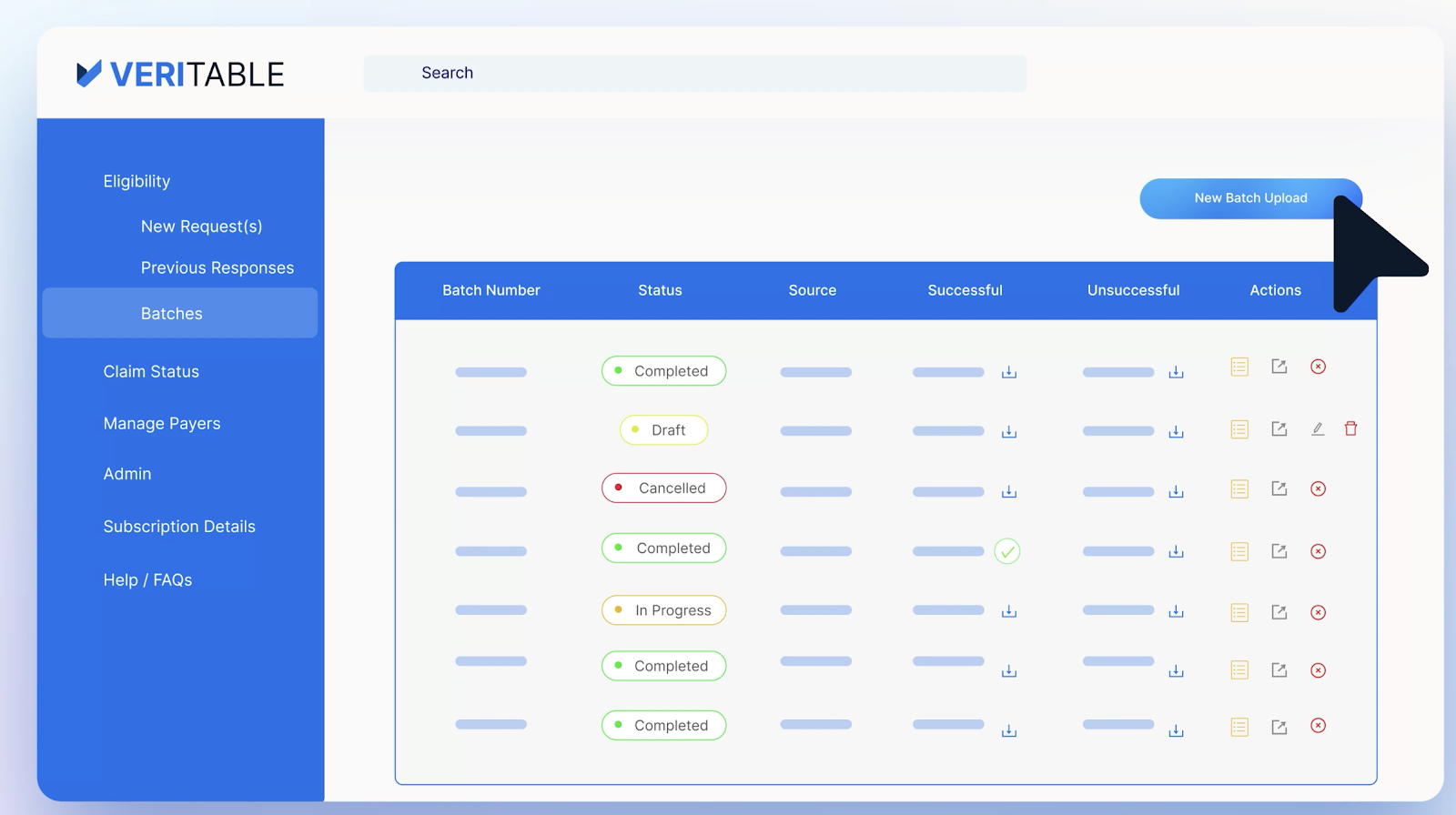Image resolution: width=1456 pixels, height=815 pixels.
Task: Open the Admin section
Action: click(x=127, y=474)
